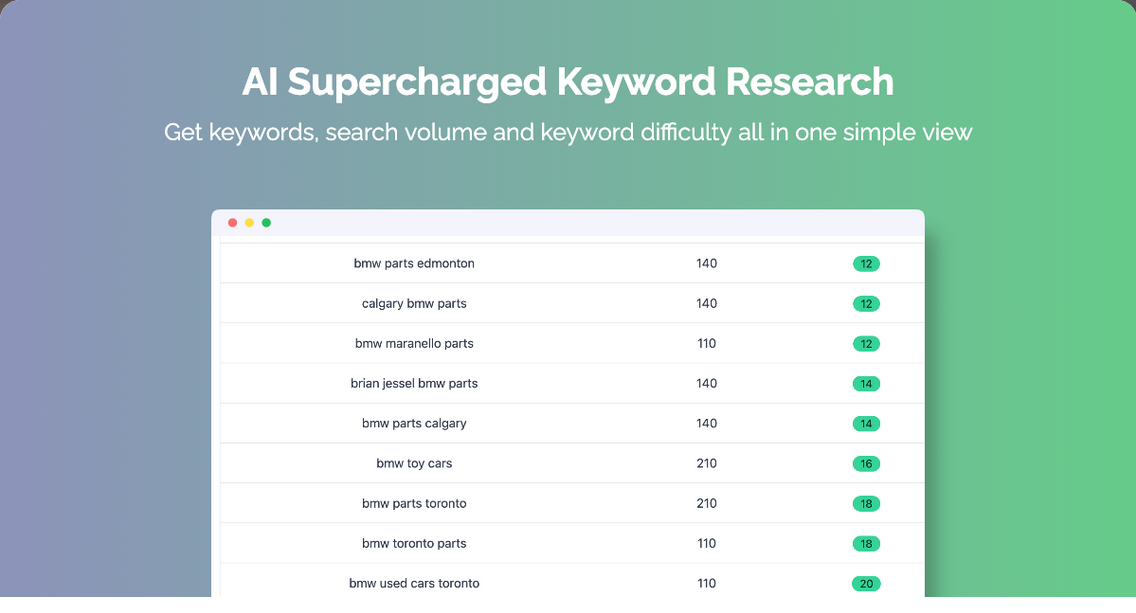Click difficulty badge 12 for bmw maranello parts
Screen dimensions: 1136x613
click(866, 343)
